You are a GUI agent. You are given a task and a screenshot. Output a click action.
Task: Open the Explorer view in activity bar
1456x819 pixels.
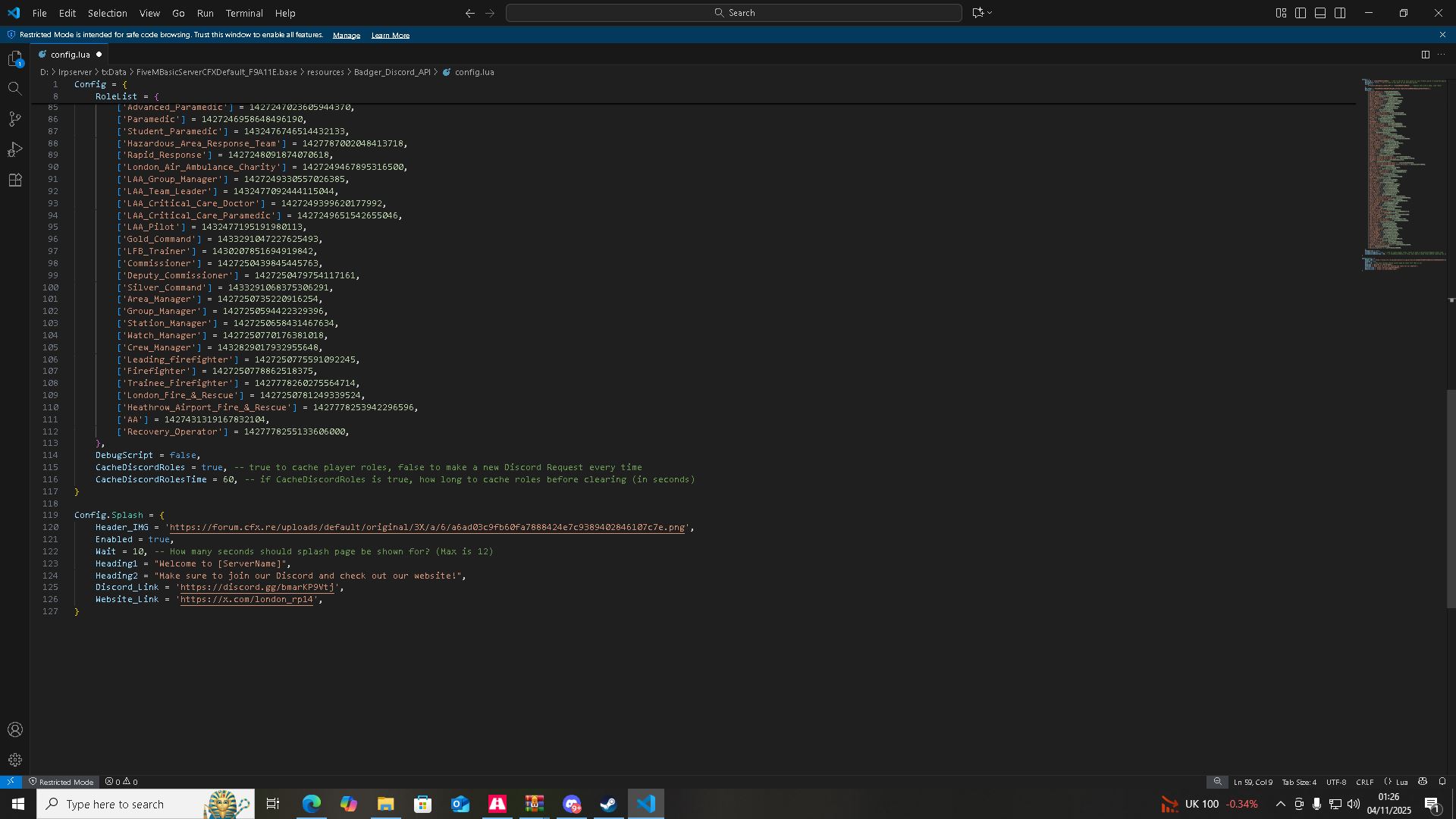(x=15, y=58)
